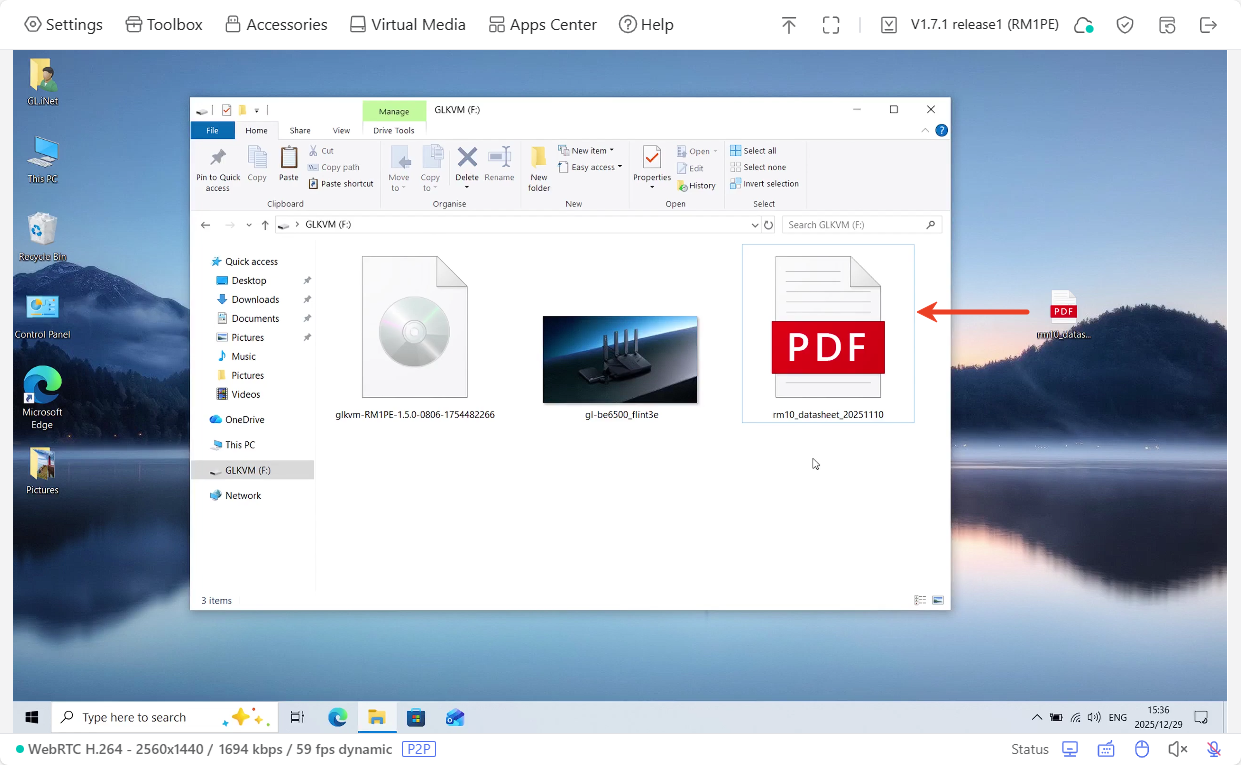Unmute the remote speaker in the status bar
Viewport: 1241px width, 765px height.
point(1177,748)
